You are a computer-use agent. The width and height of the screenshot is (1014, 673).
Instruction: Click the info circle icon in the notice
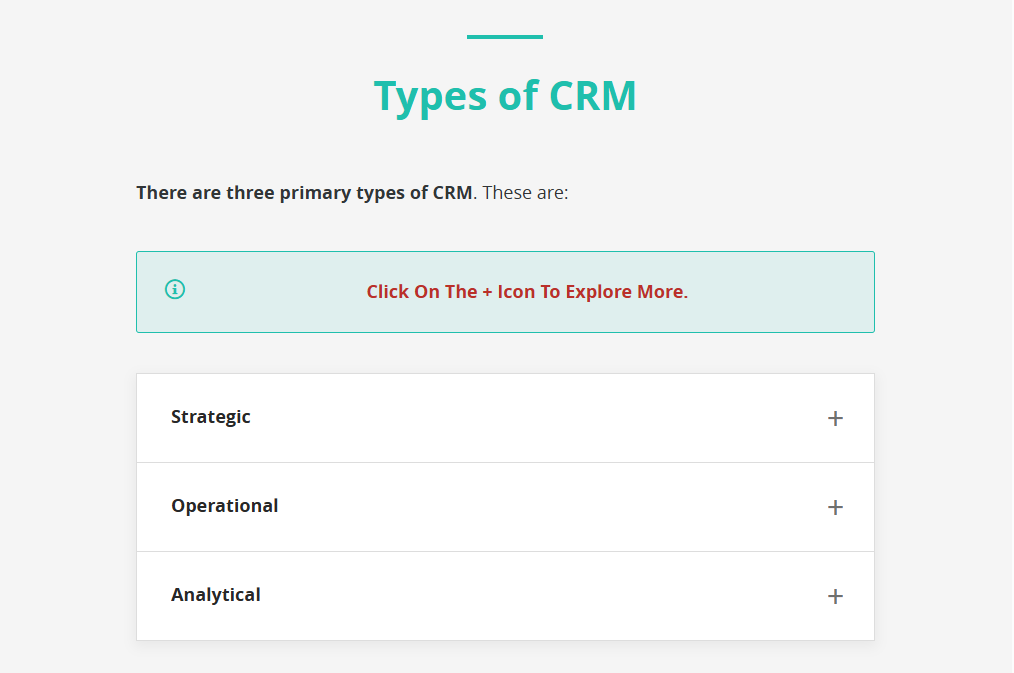pyautogui.click(x=175, y=290)
